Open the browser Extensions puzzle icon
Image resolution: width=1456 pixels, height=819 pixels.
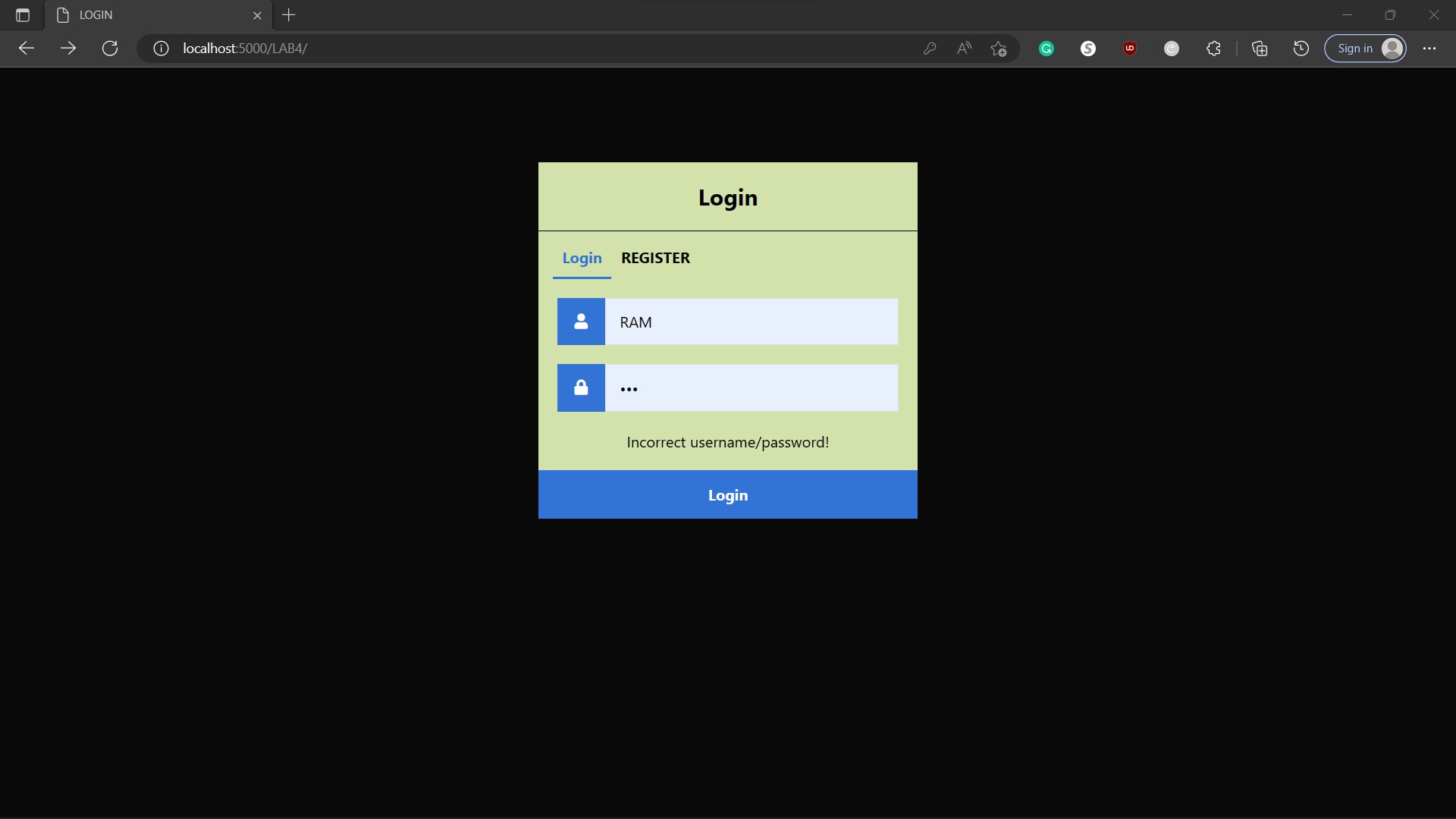pos(1213,48)
